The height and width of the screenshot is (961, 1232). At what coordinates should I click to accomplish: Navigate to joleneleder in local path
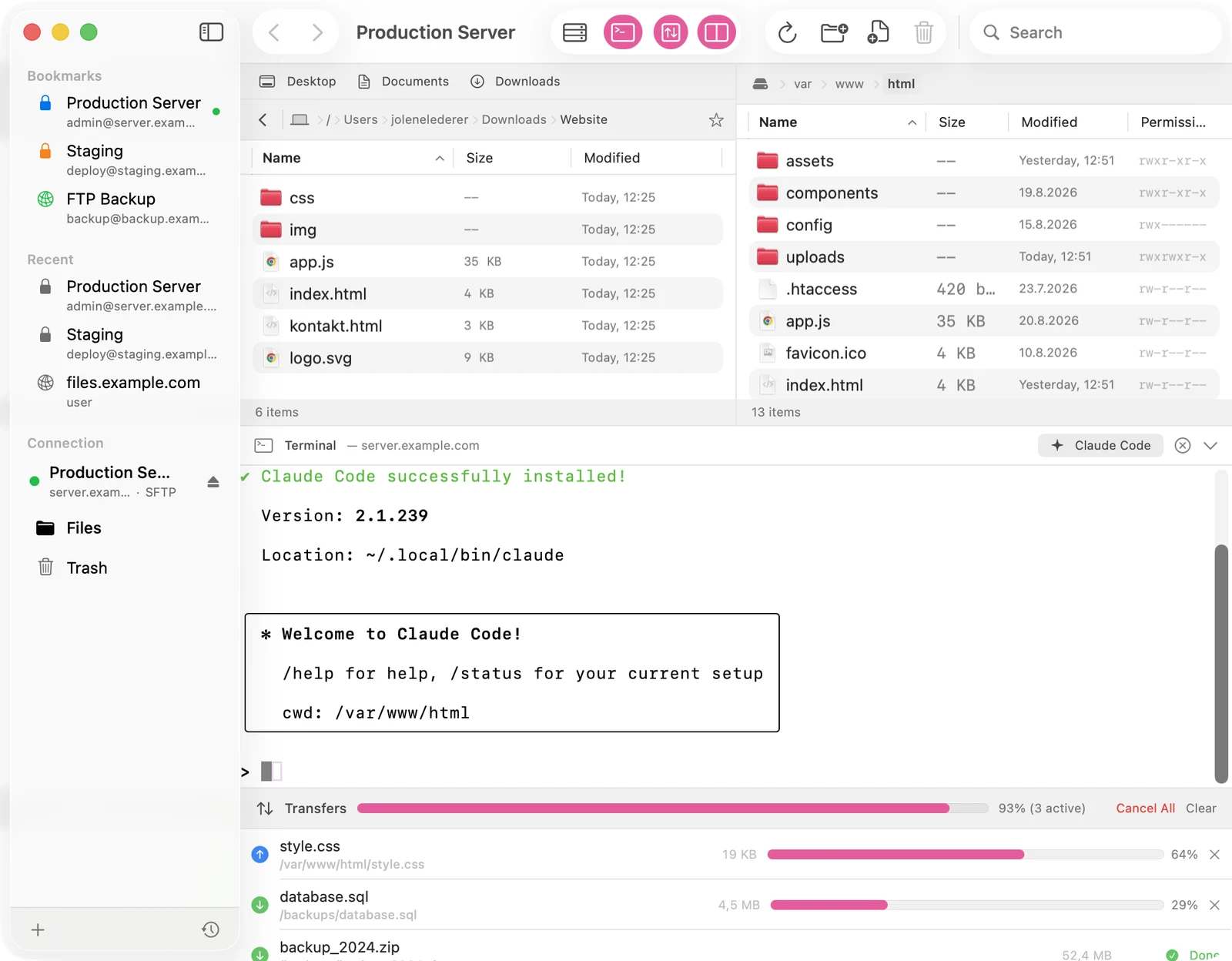[430, 119]
